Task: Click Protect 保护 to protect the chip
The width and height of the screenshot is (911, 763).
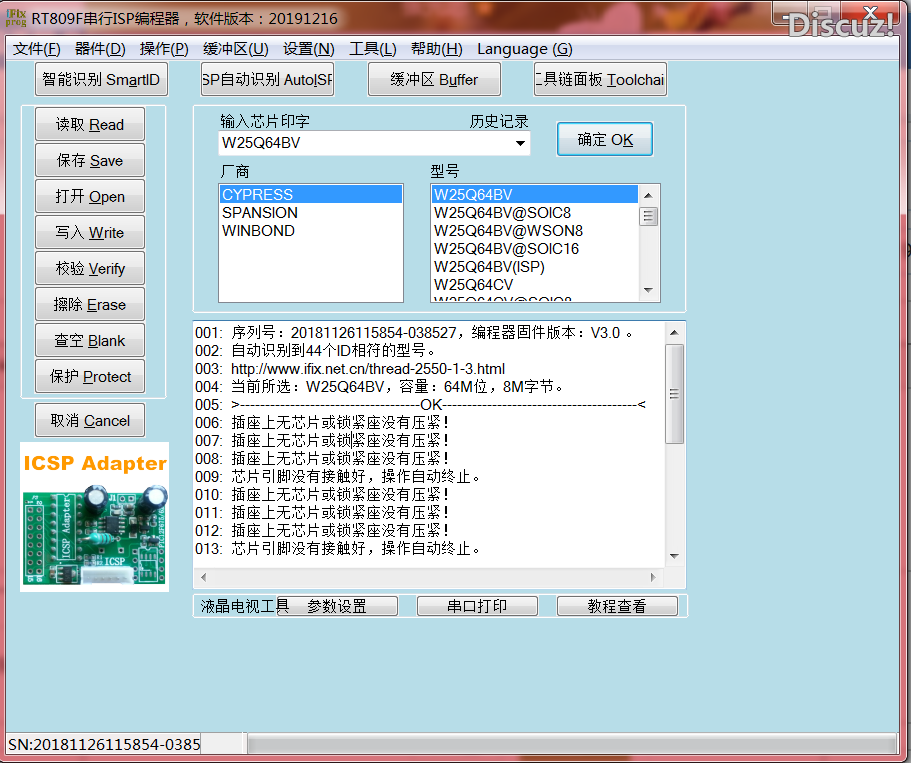Action: tap(89, 376)
